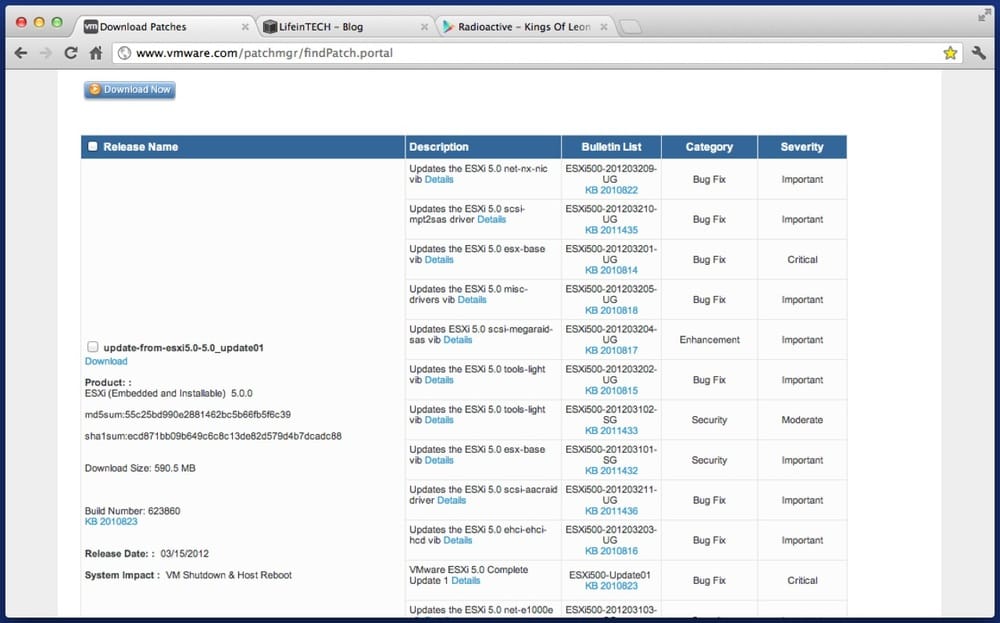Open the KB 2010822 link
The height and width of the screenshot is (623, 1000).
point(611,190)
